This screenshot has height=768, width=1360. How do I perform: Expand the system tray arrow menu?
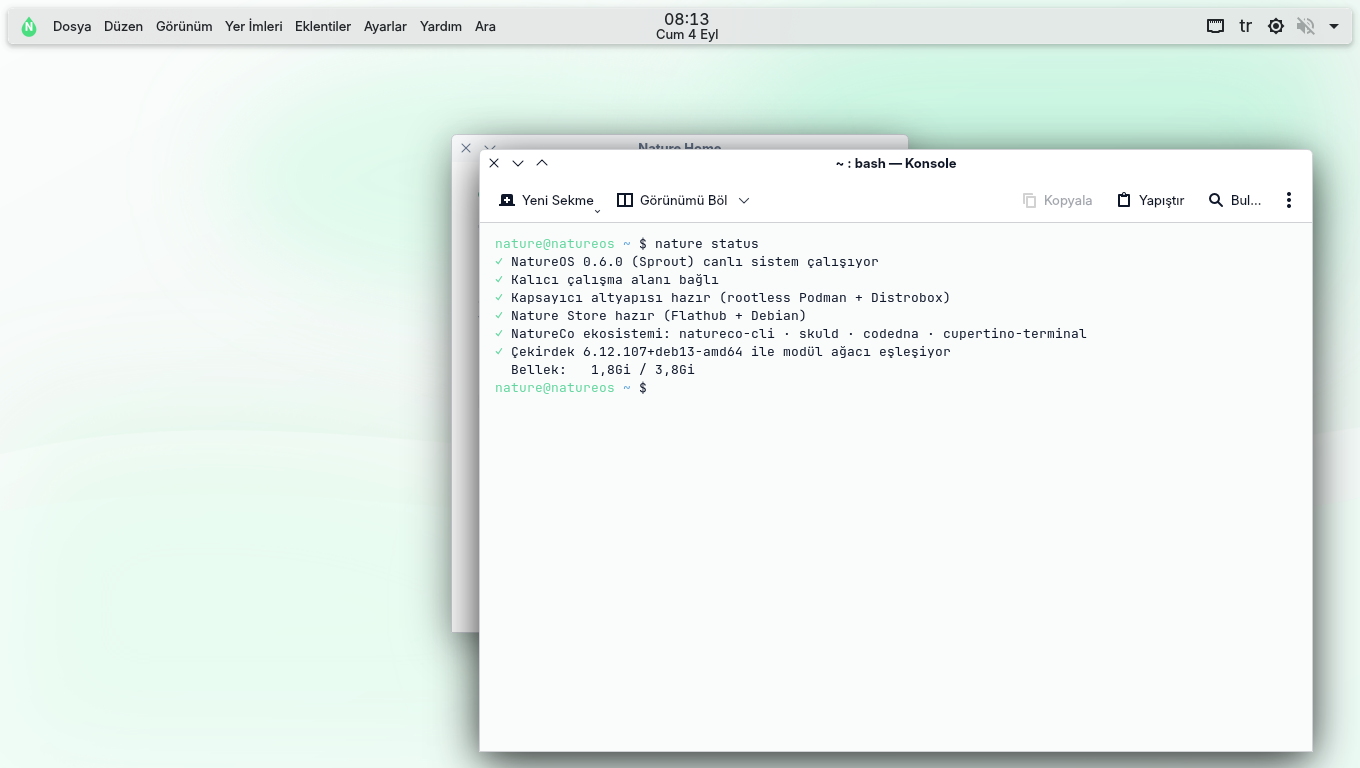point(1334,27)
